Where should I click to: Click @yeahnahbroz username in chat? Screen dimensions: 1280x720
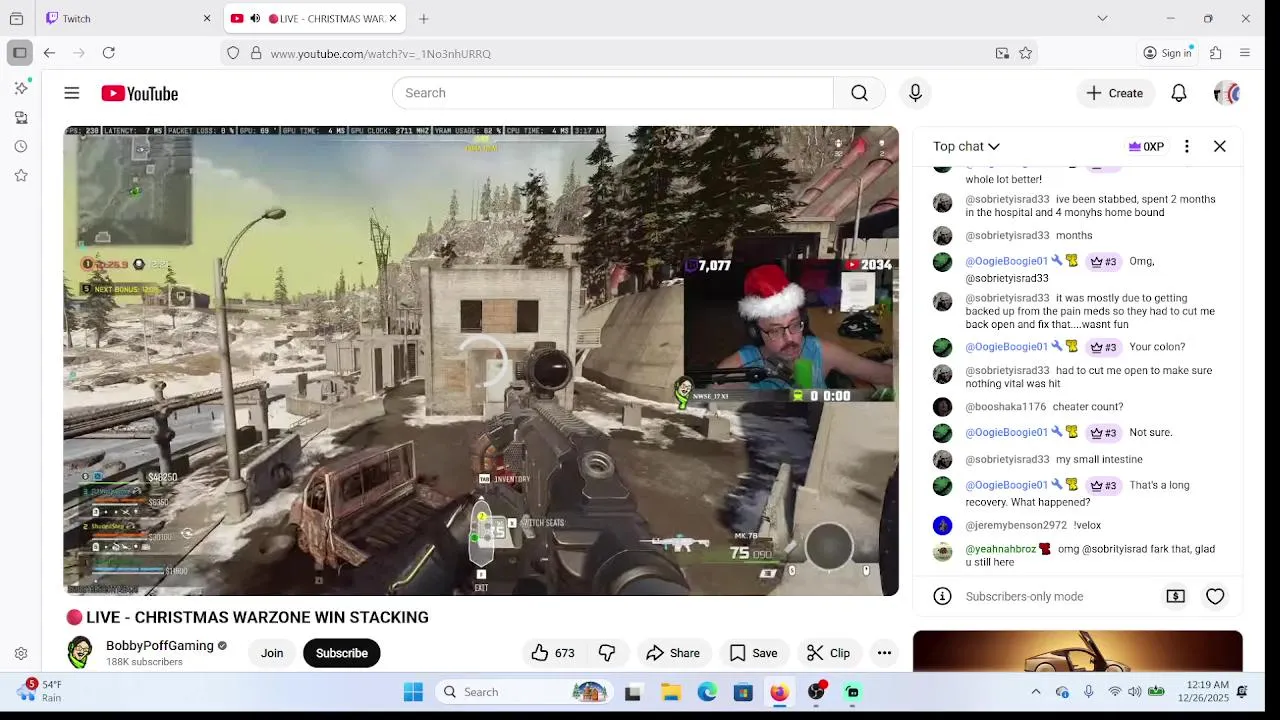click(x=1000, y=549)
